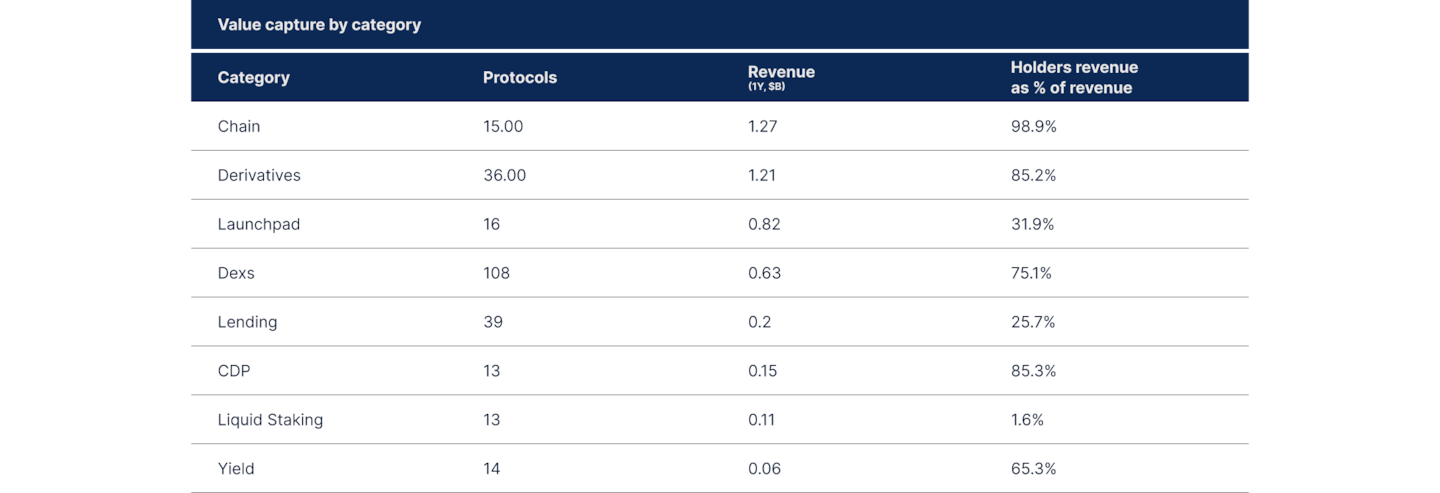Click the 98.9% holders revenue cell
Viewport: 1440px width, 493px height.
[1033, 127]
